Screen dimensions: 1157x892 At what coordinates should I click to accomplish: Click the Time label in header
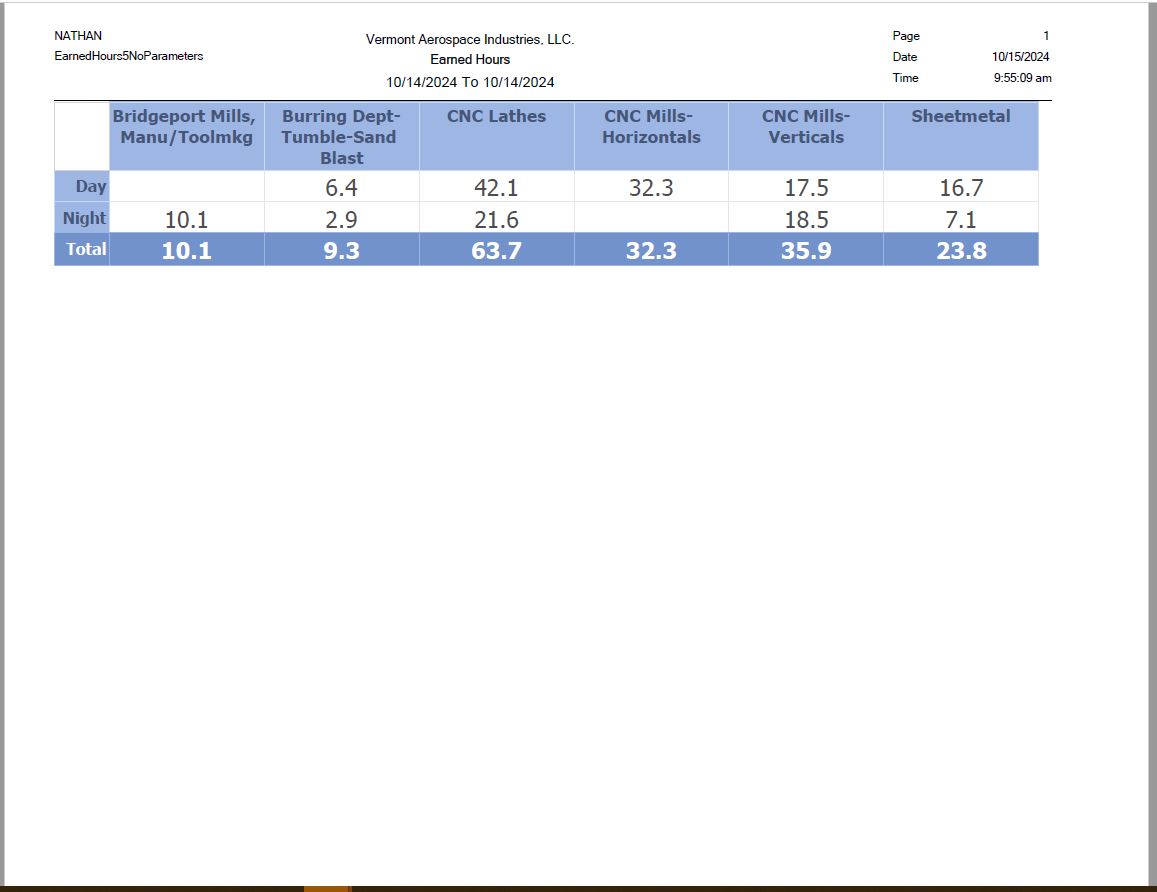tap(905, 77)
